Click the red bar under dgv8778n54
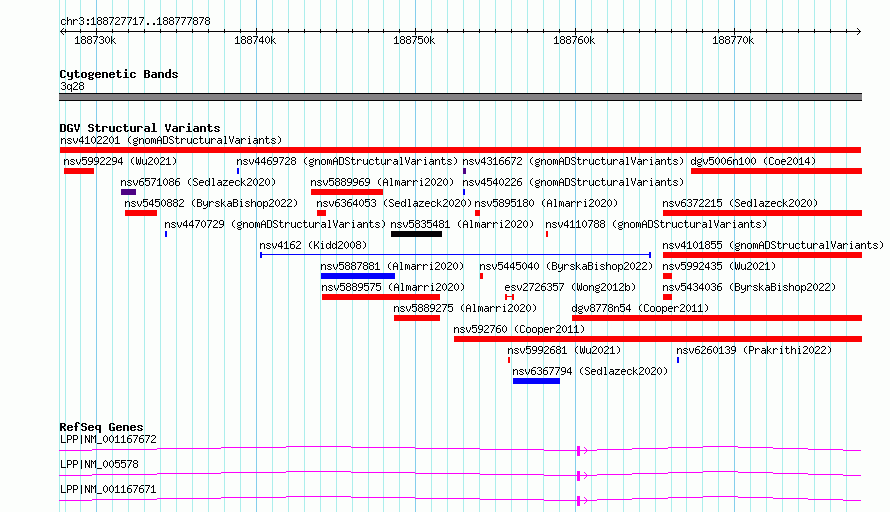This screenshot has height=512, width=890. (717, 318)
